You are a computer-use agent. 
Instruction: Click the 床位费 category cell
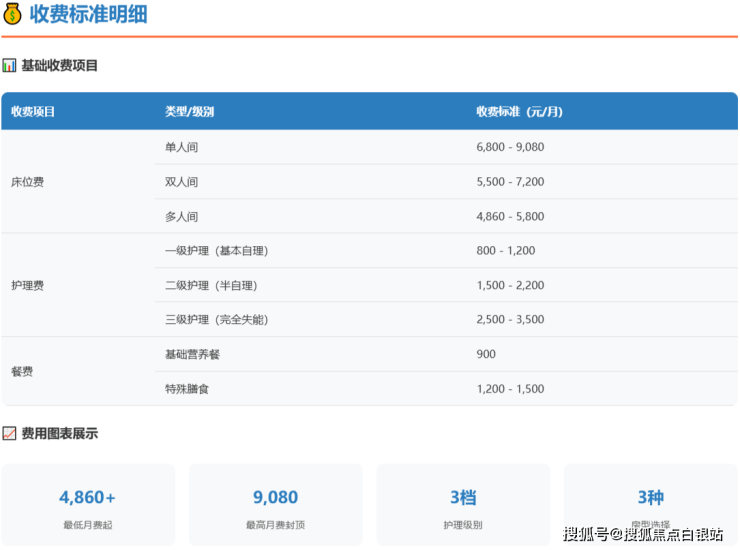click(x=27, y=182)
